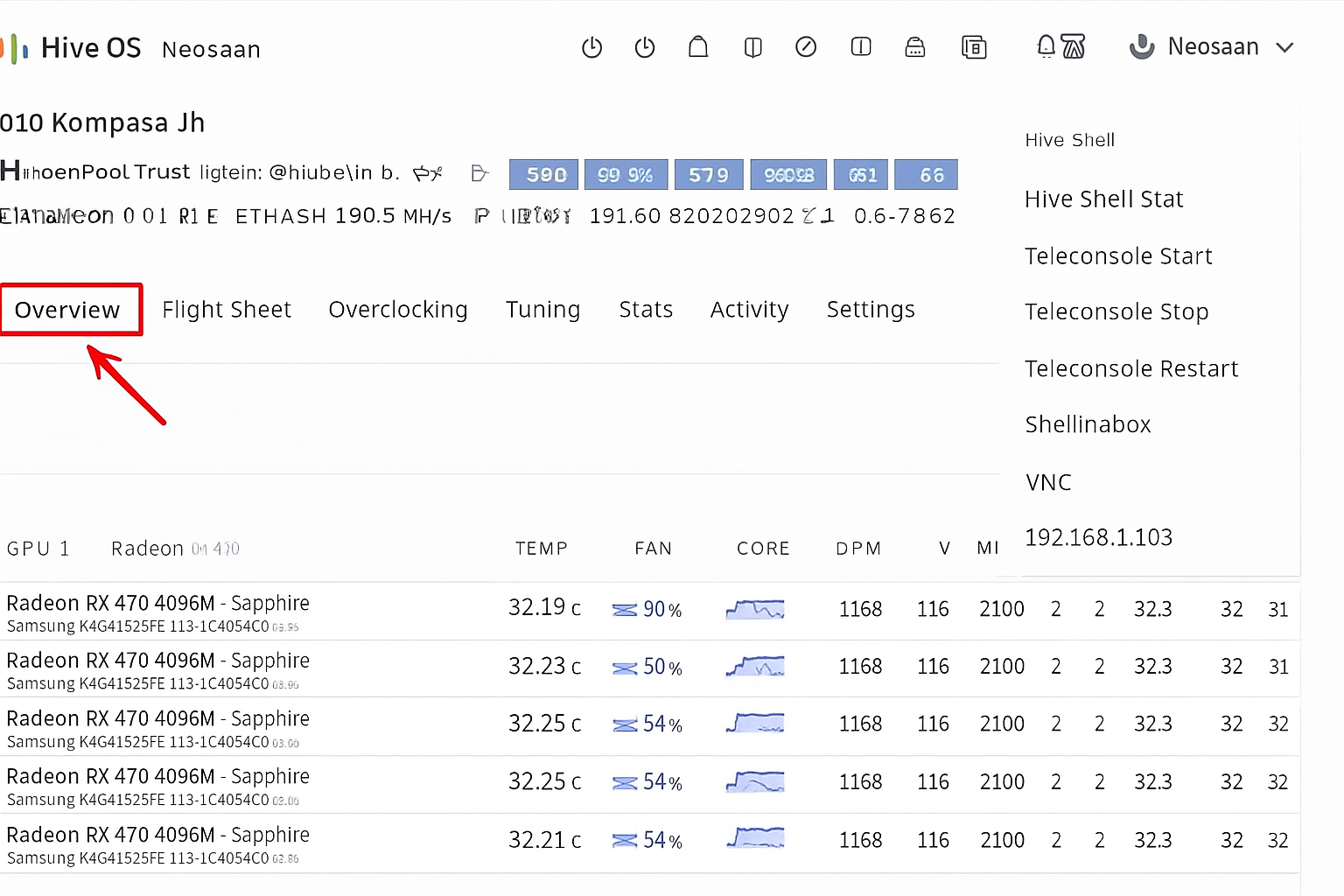Click the '2100' value in the 32.19 c row
The height and width of the screenshot is (896, 1344).
(1002, 609)
